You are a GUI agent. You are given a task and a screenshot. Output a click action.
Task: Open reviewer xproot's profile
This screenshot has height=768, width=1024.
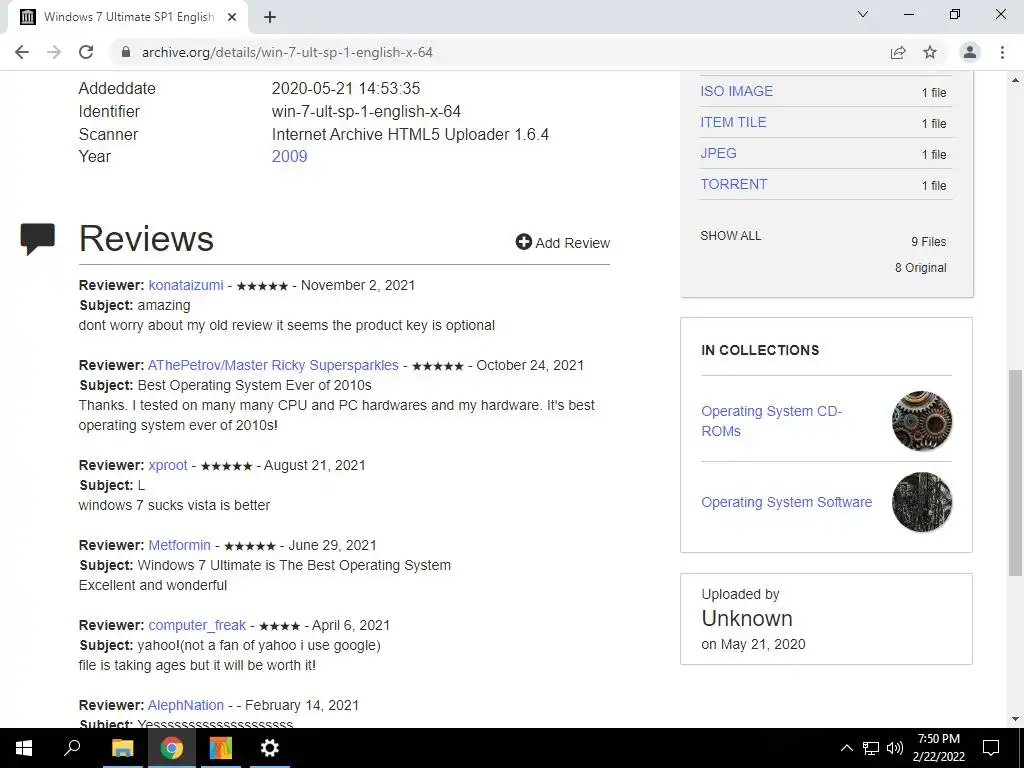[168, 465]
